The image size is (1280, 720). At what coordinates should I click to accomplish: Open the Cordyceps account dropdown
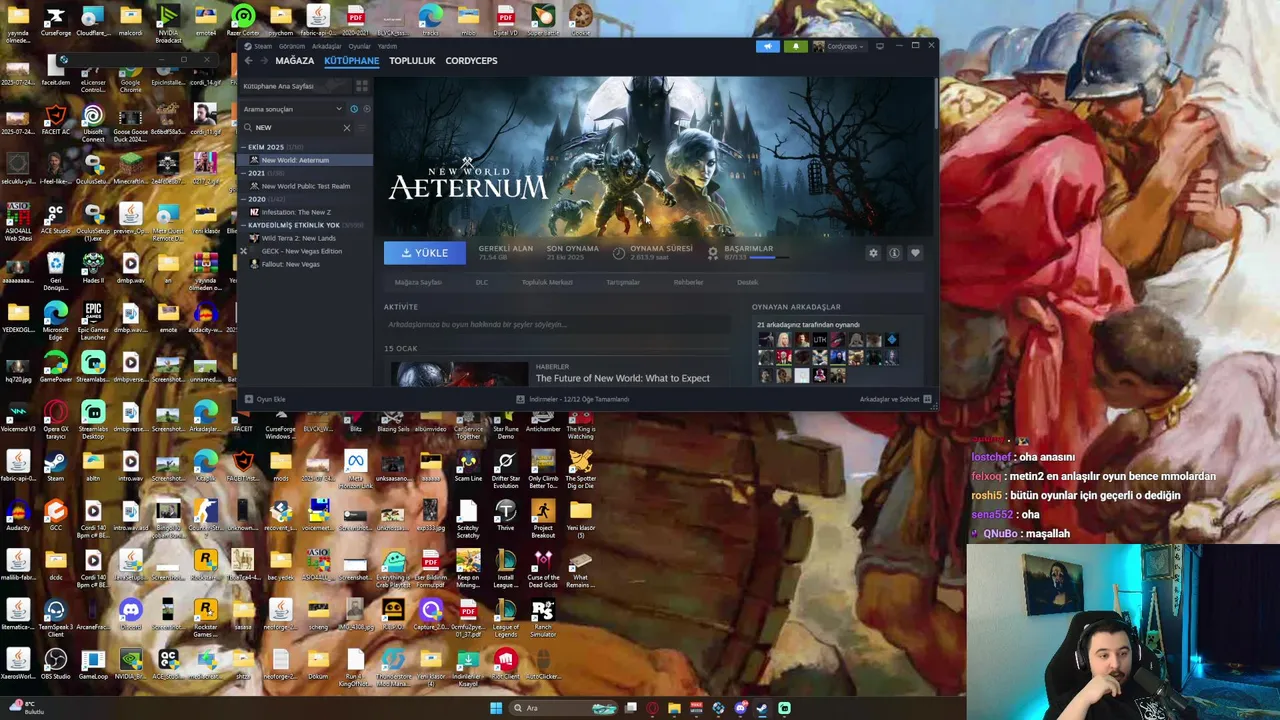[x=839, y=46]
